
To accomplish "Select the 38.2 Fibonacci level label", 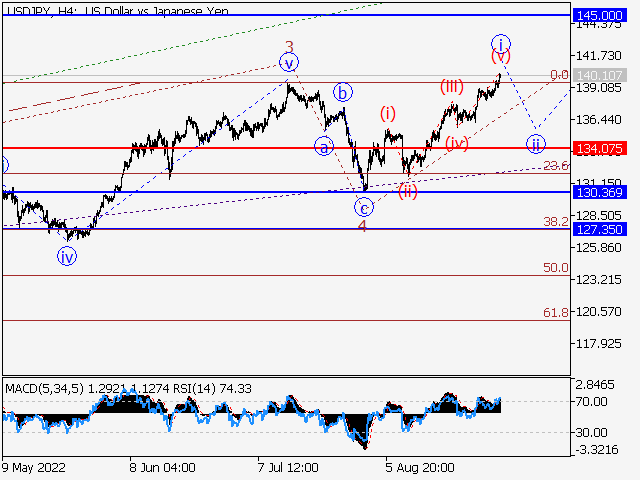I will (x=556, y=222).
